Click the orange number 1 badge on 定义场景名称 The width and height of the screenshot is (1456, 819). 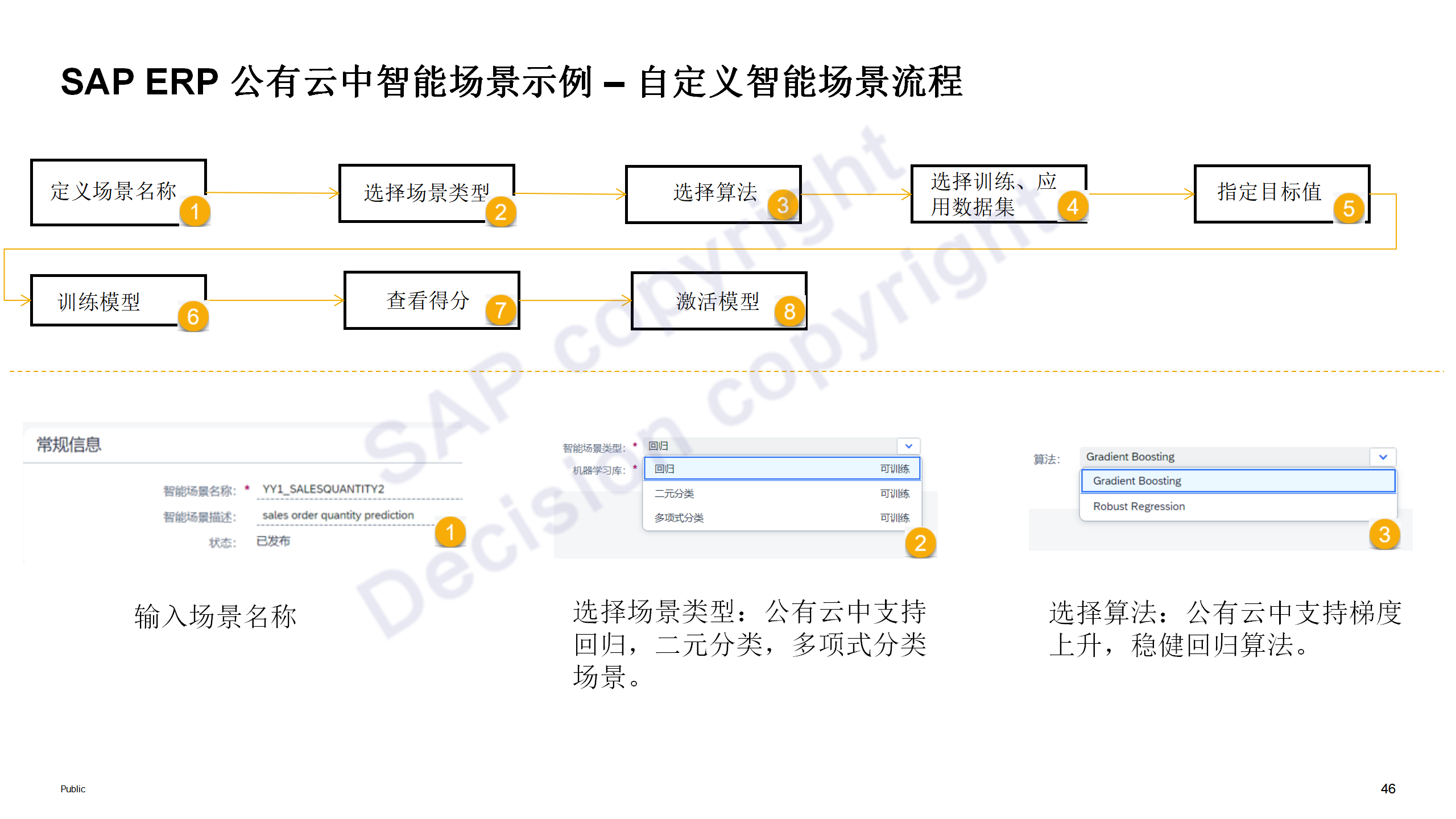195,212
